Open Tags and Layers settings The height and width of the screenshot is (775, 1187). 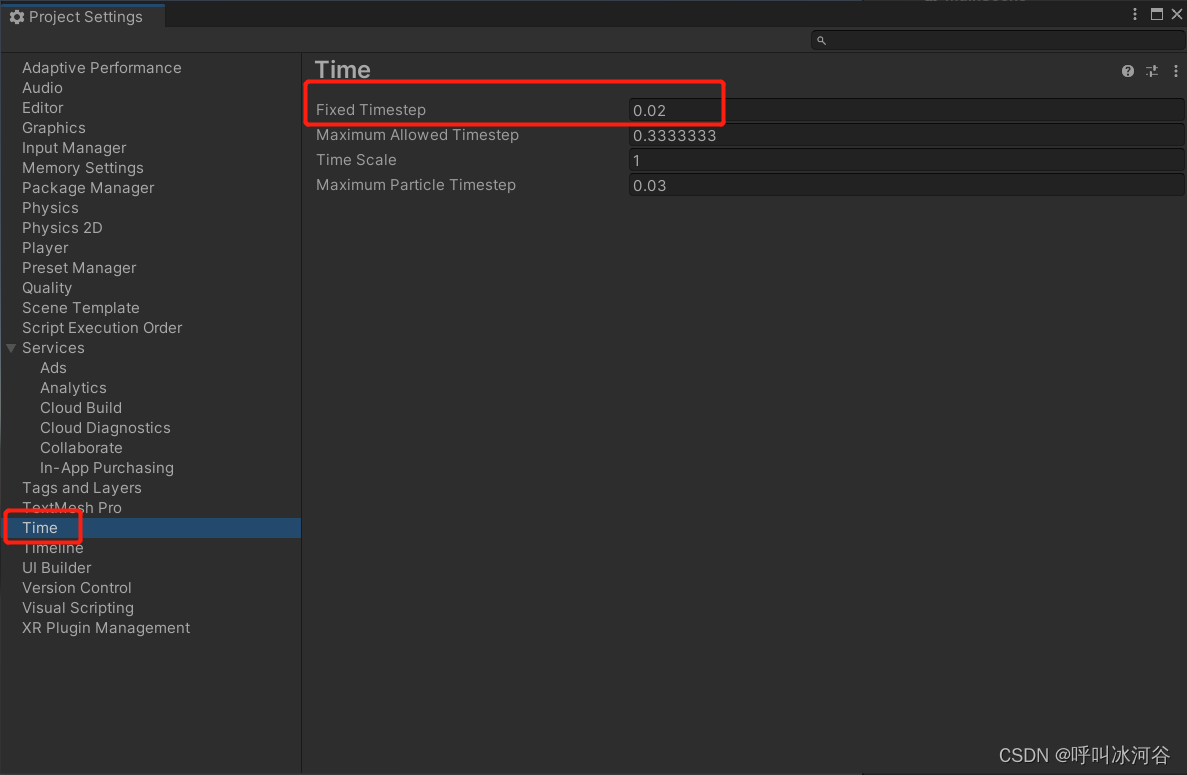(x=82, y=488)
